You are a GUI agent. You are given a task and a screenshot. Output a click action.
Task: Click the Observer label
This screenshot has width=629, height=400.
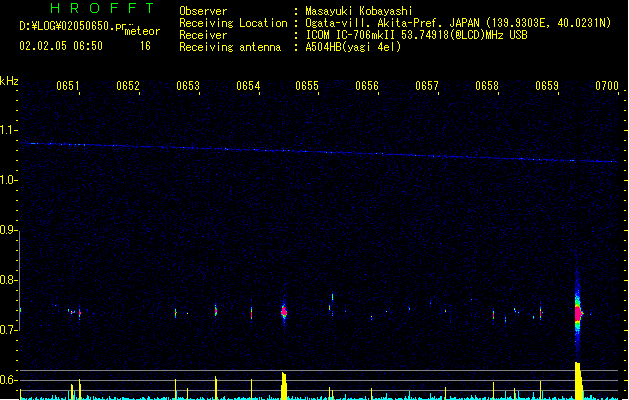(x=203, y=11)
